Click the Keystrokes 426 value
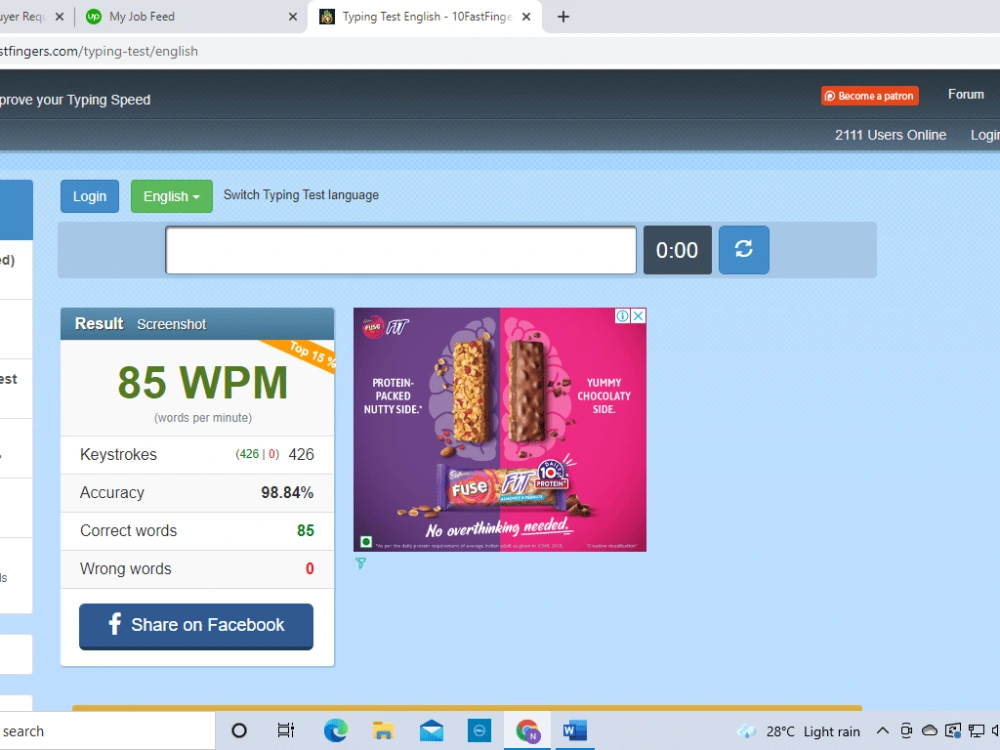This screenshot has height=750, width=1000. (301, 454)
